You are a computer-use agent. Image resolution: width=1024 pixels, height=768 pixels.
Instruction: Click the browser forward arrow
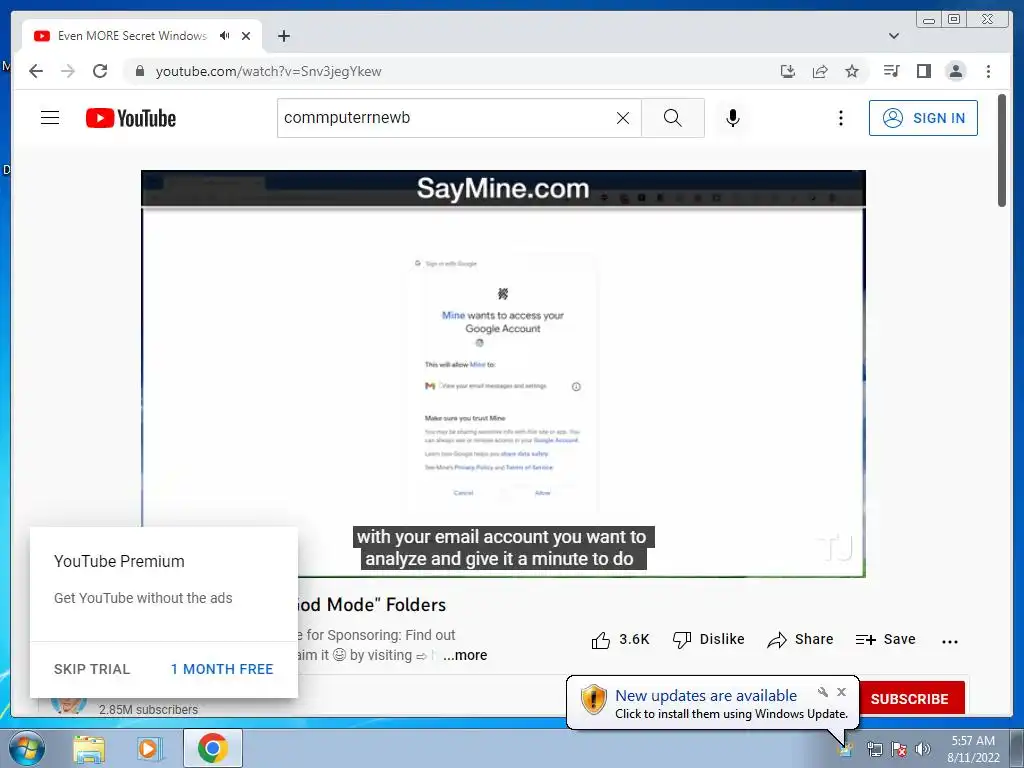click(x=68, y=71)
